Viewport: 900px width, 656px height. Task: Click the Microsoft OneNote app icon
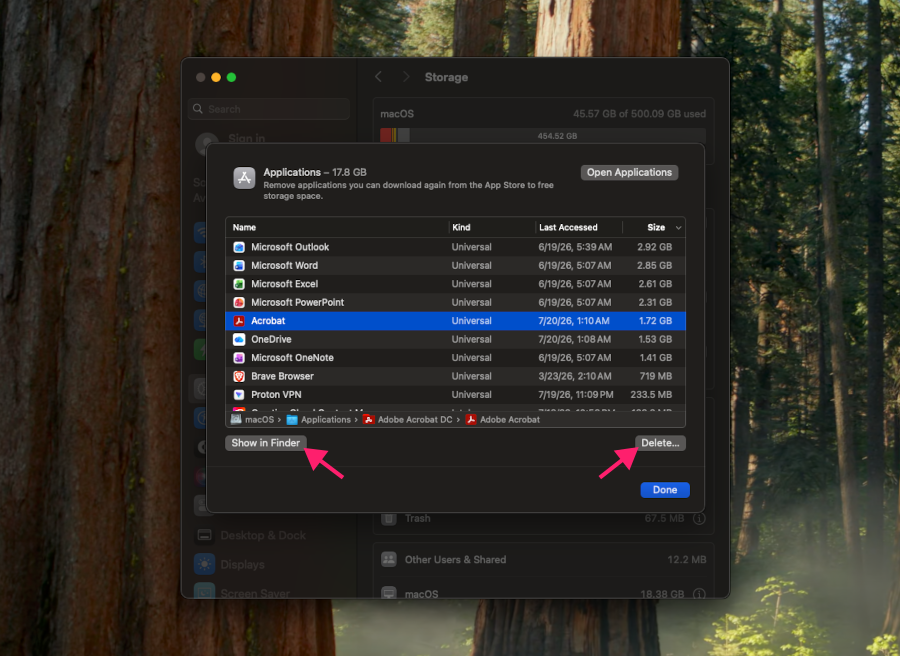tap(239, 358)
